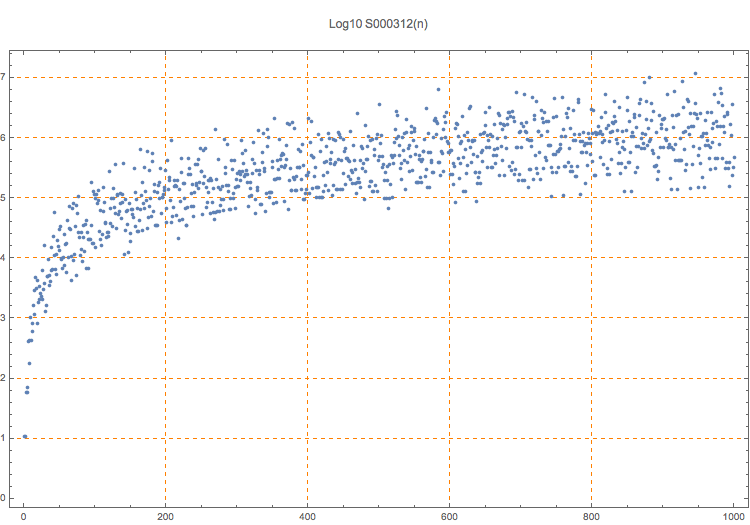750x525 pixels.
Task: Click the x-axis origin label 0
Action: [23, 517]
